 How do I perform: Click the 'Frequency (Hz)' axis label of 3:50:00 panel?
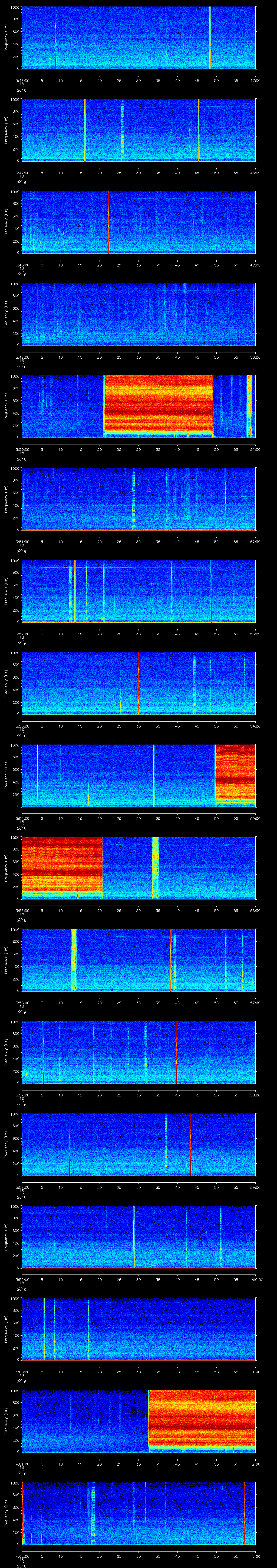(x=6, y=407)
